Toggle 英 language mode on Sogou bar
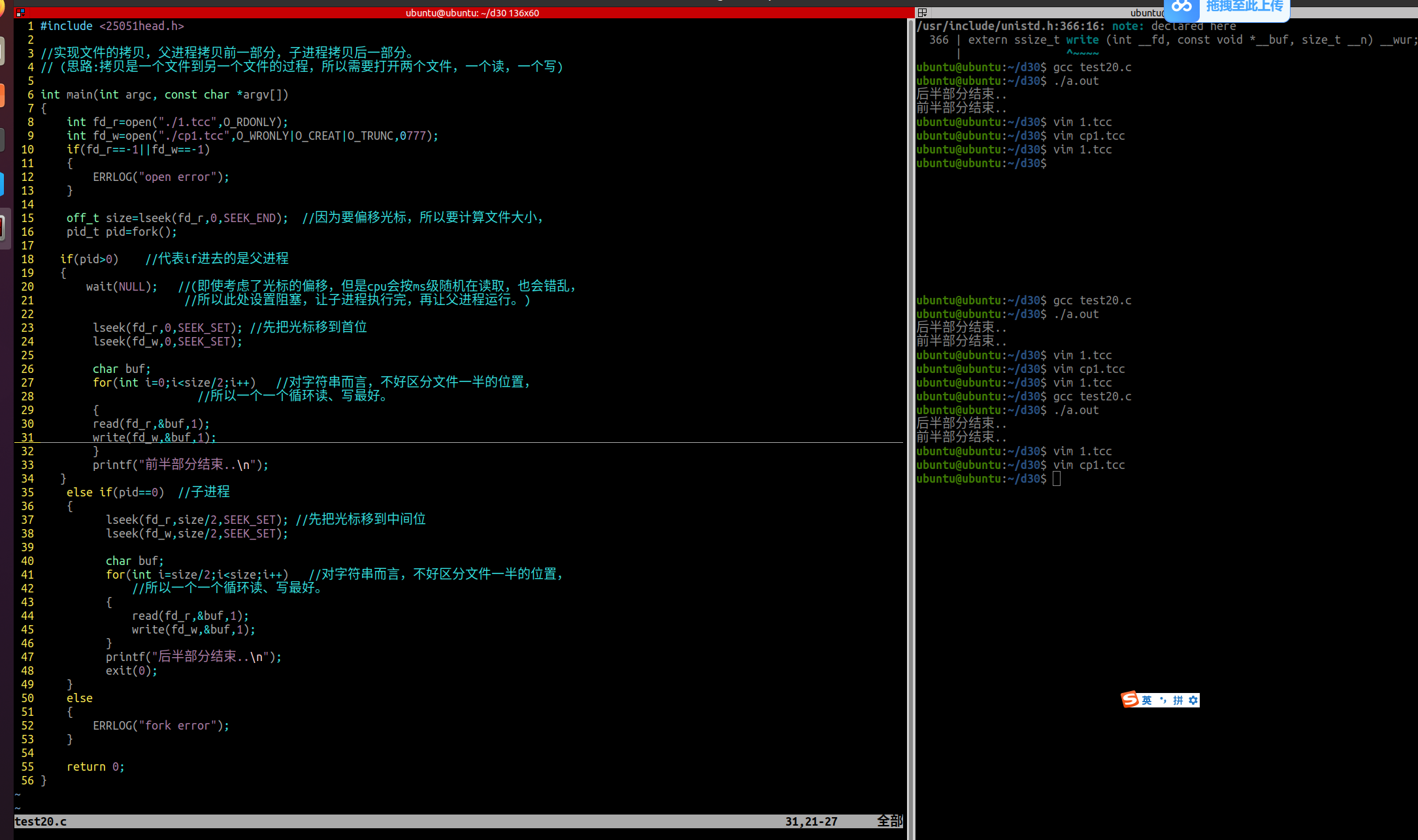The height and width of the screenshot is (840, 1418). pos(1147,700)
